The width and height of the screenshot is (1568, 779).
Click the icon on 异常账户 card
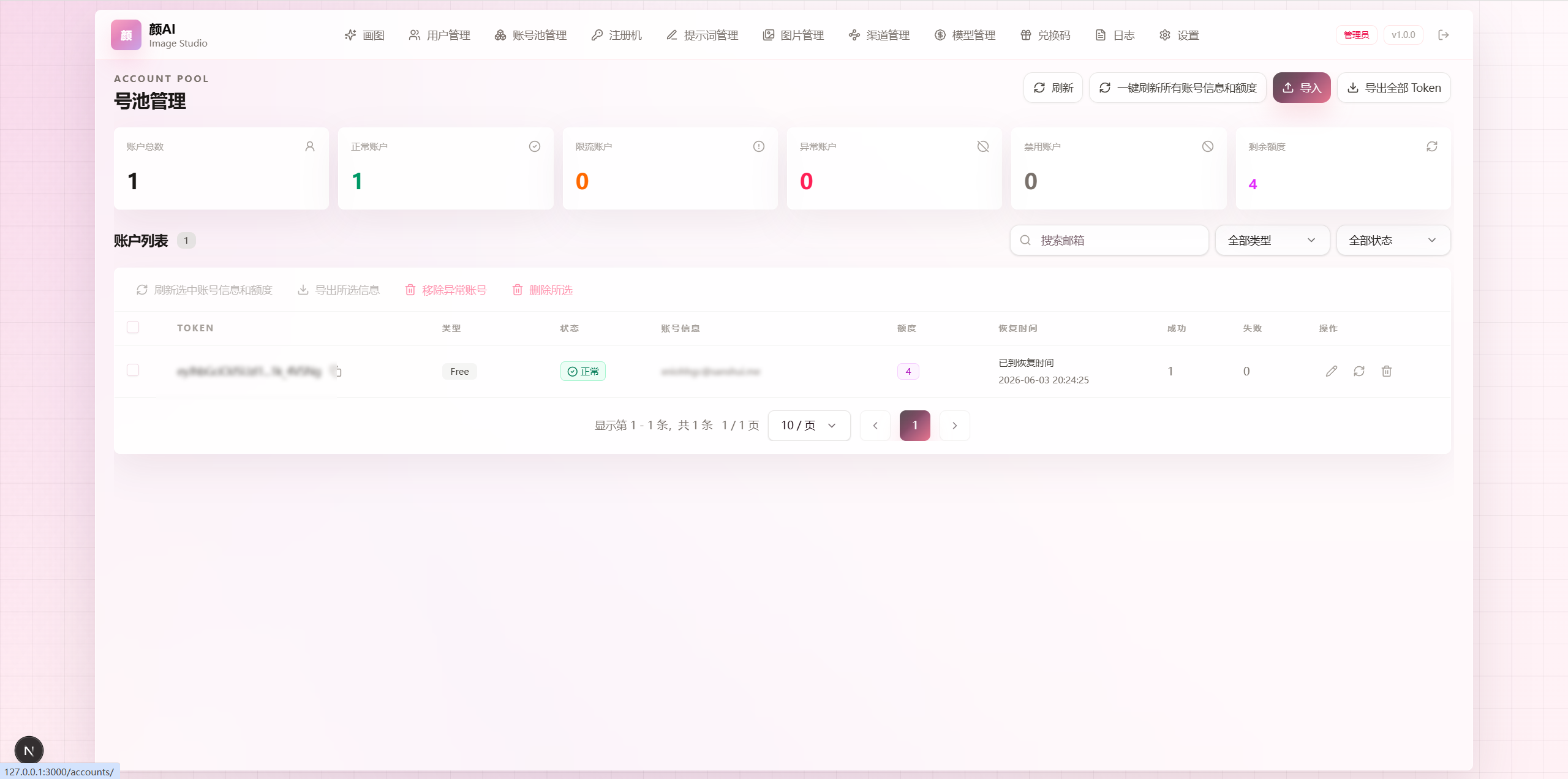point(983,146)
